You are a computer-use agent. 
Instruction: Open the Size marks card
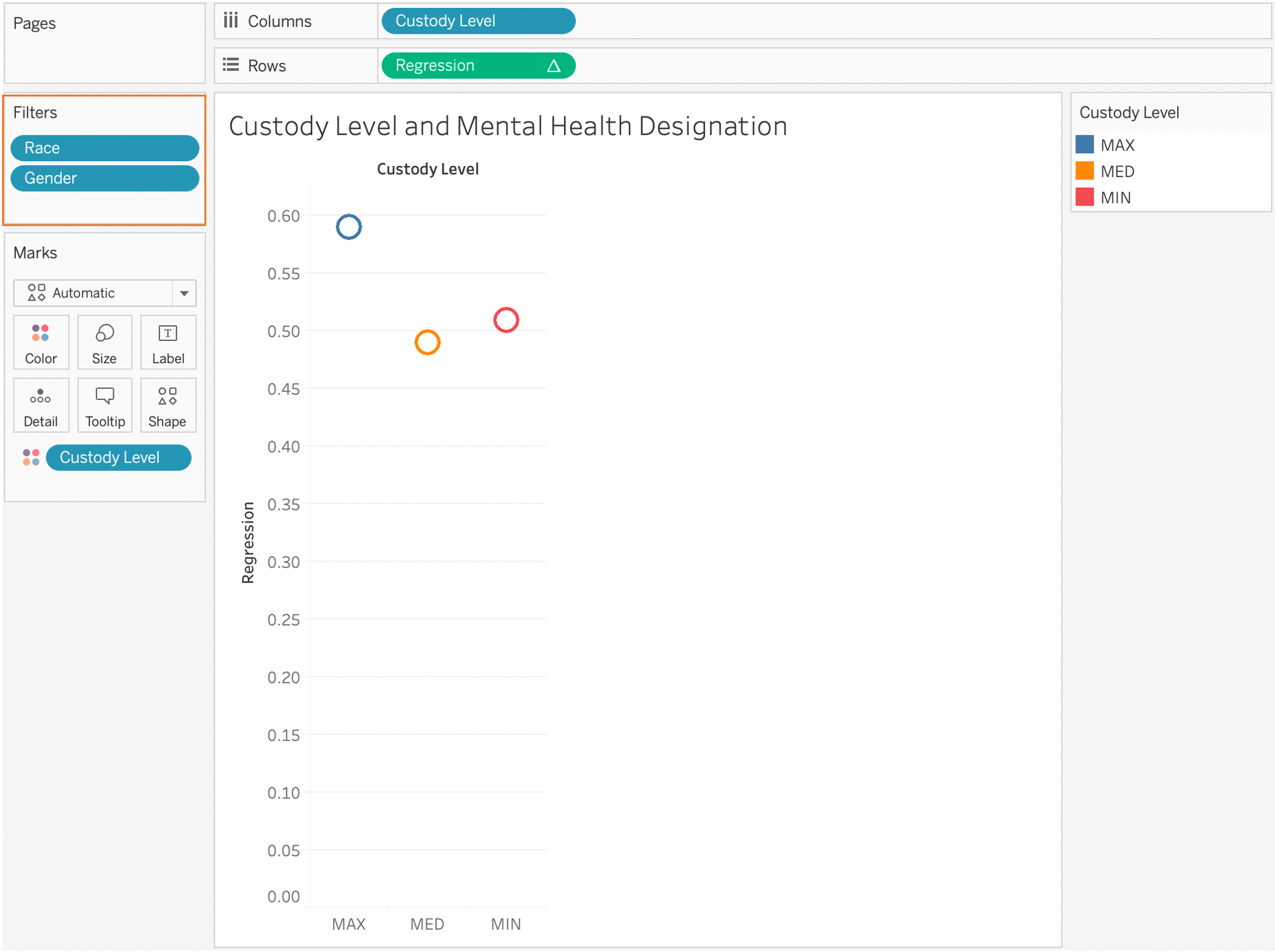(104, 342)
